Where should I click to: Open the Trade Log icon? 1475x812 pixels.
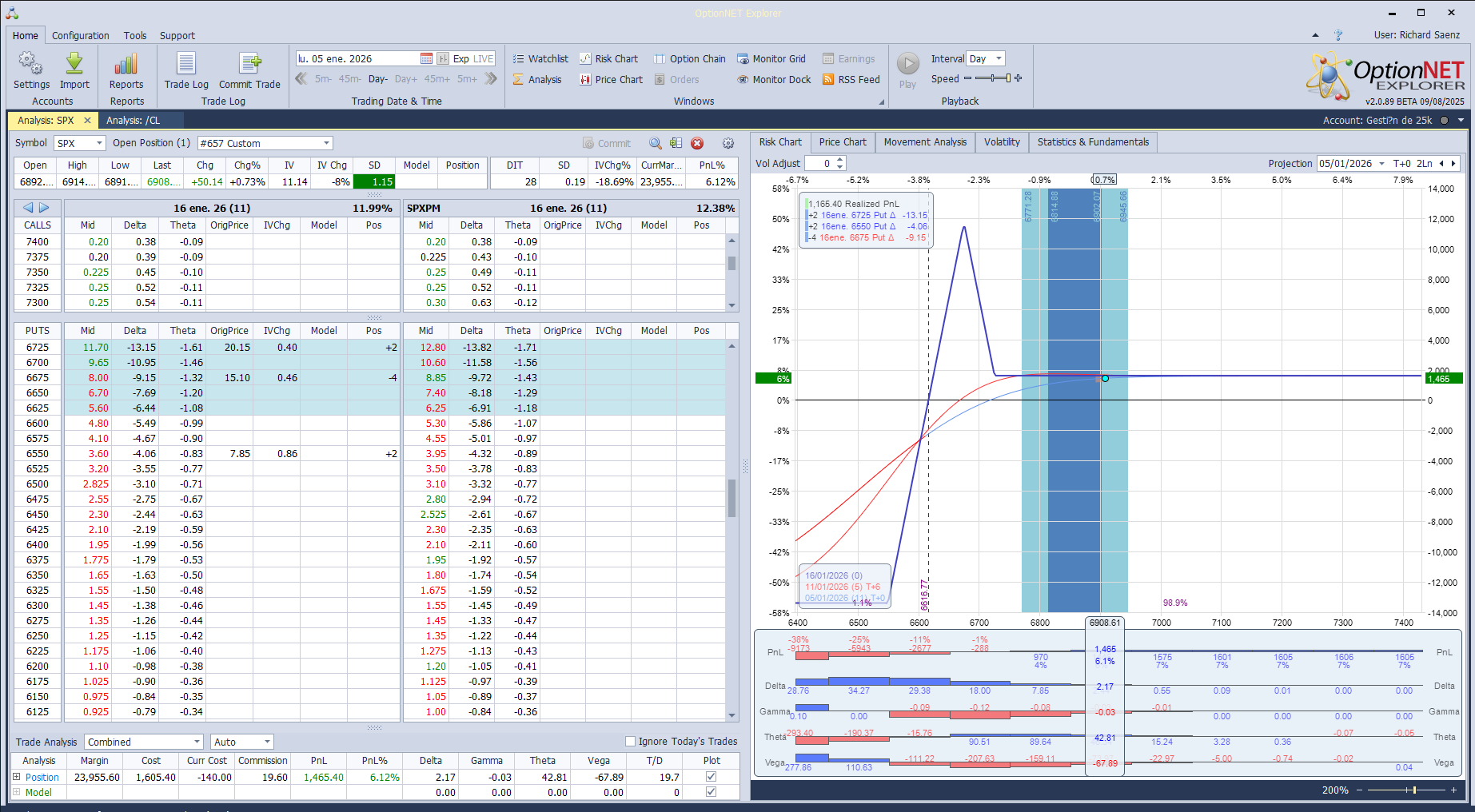(186, 65)
